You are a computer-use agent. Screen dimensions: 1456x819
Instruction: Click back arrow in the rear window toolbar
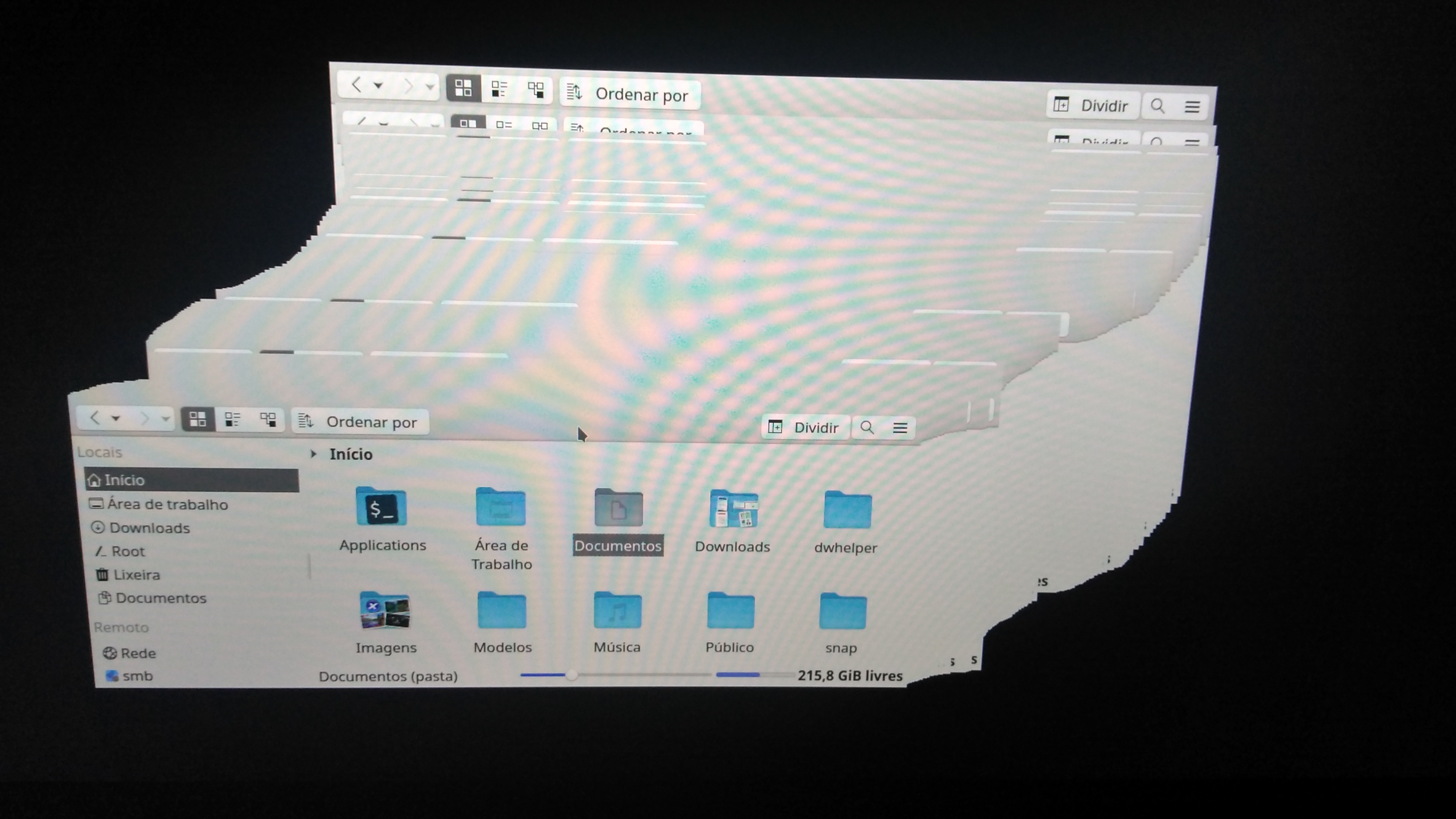[x=356, y=85]
